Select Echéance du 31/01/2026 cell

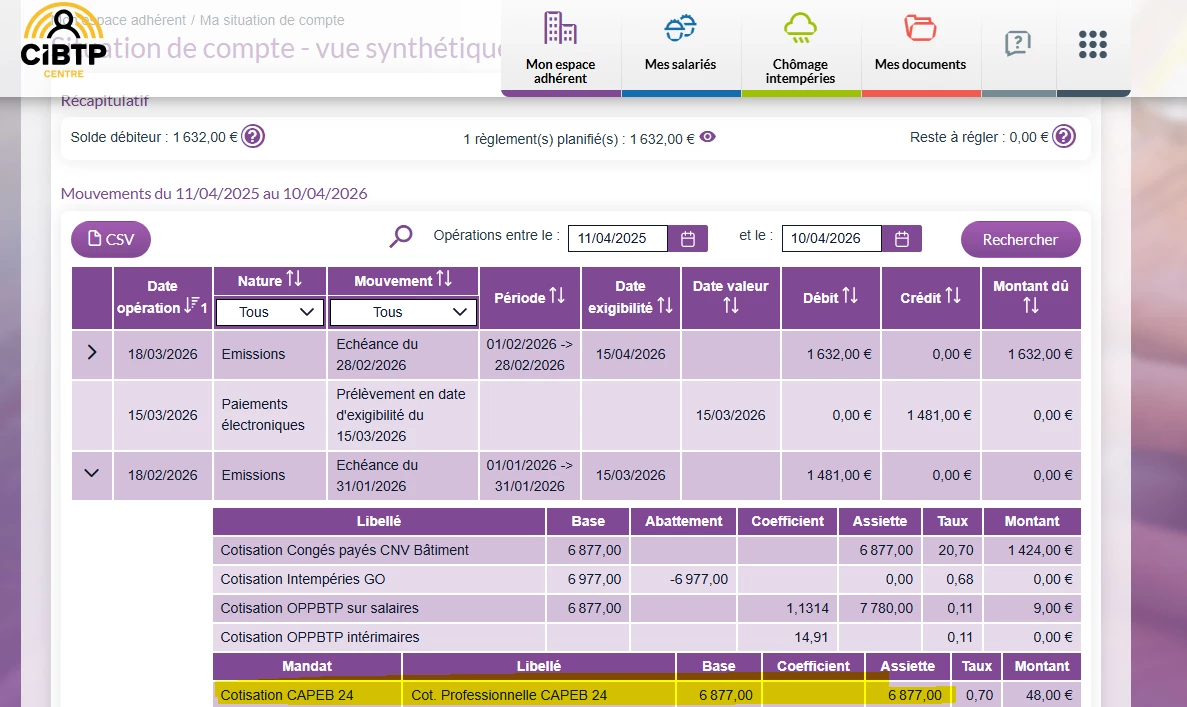pos(403,476)
